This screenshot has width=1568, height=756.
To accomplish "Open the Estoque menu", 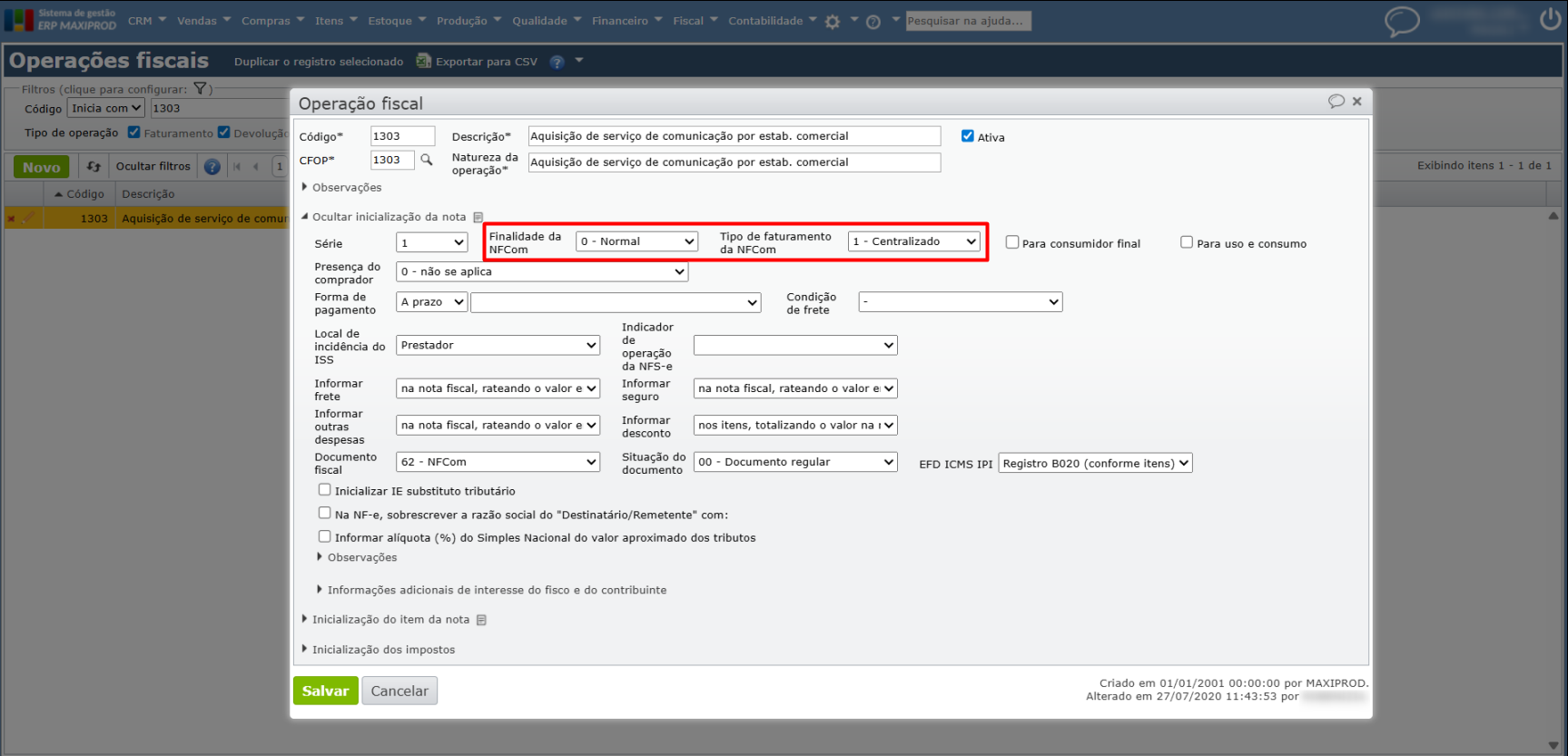I will pos(396,21).
